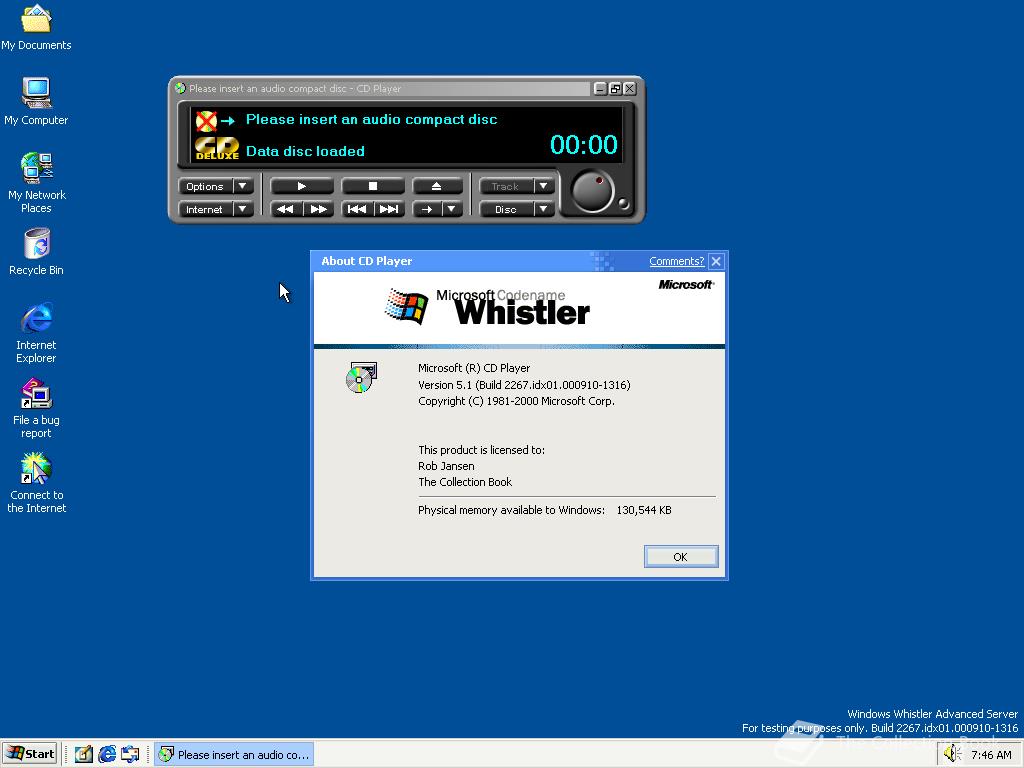Click the CD Deluxe logo
1024x768 pixels.
point(217,148)
